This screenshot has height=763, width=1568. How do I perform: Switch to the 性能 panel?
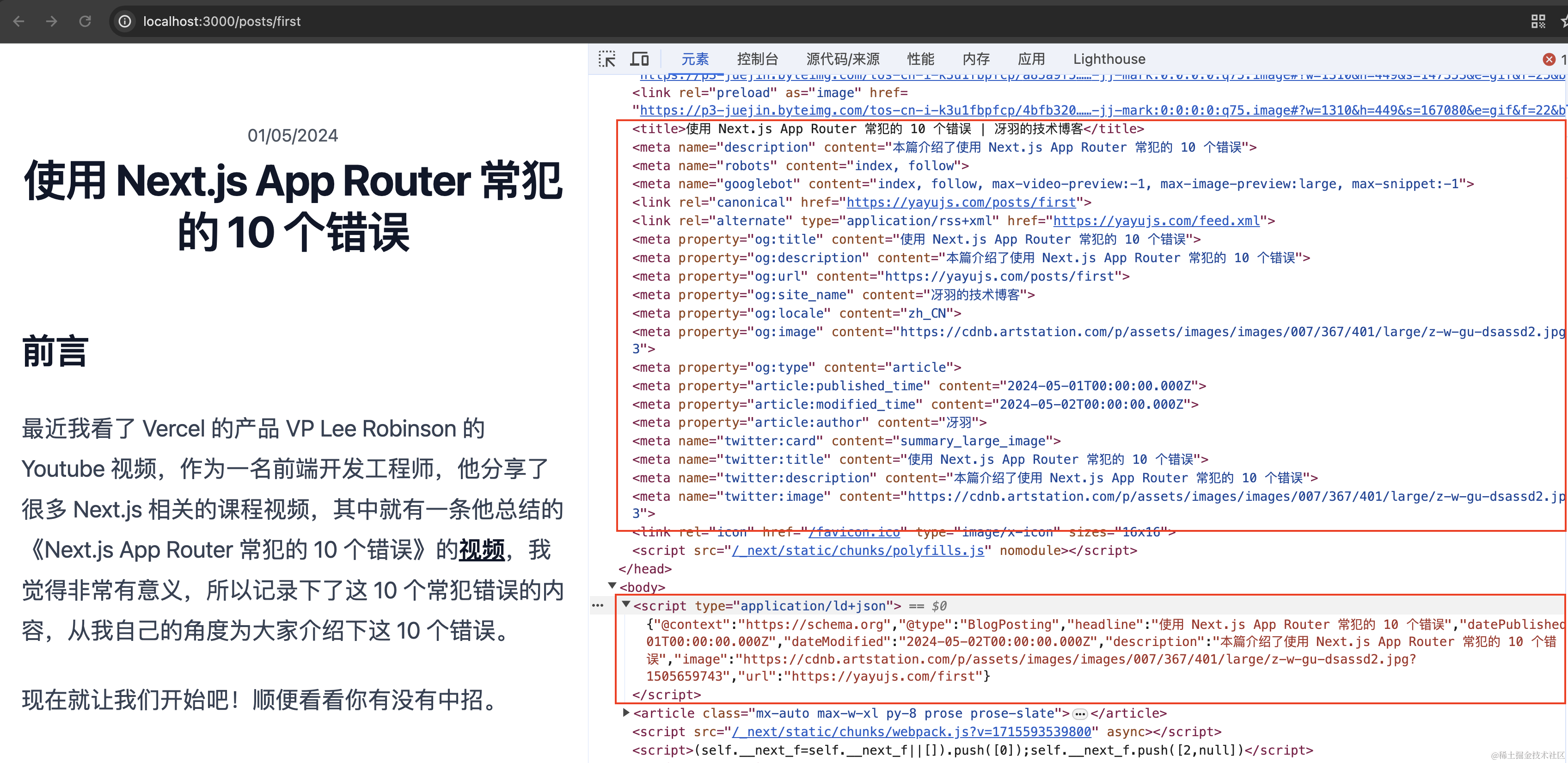[920, 58]
